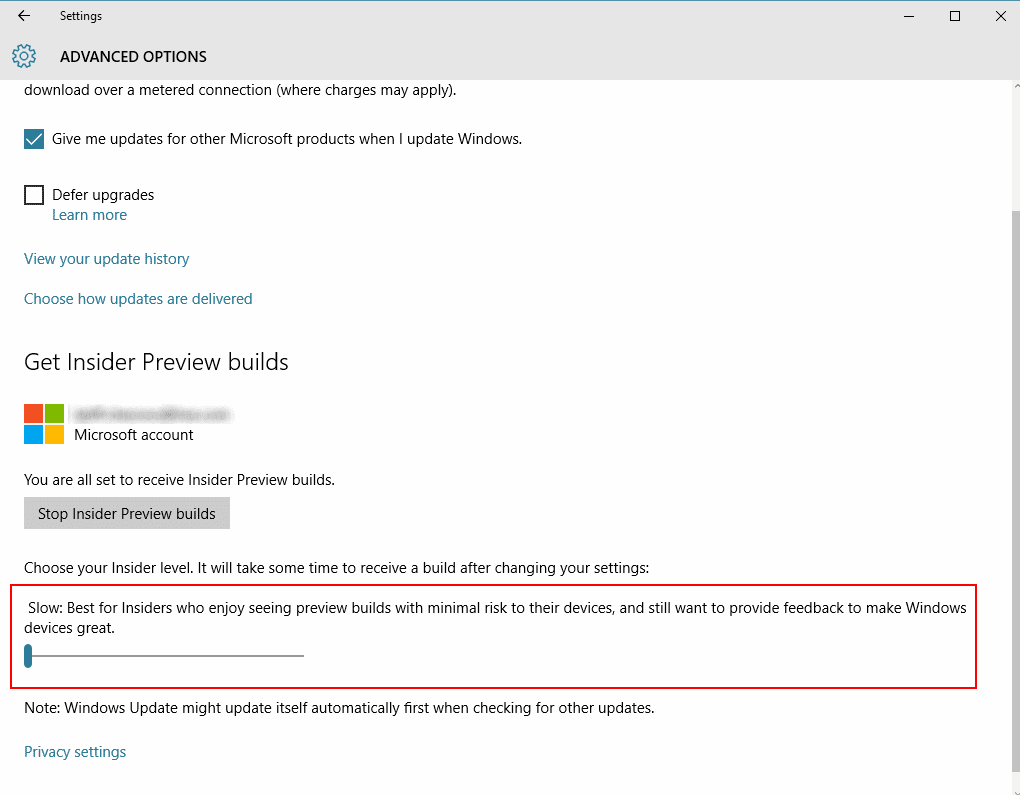
Task: Maximize the Settings window
Action: (x=955, y=16)
